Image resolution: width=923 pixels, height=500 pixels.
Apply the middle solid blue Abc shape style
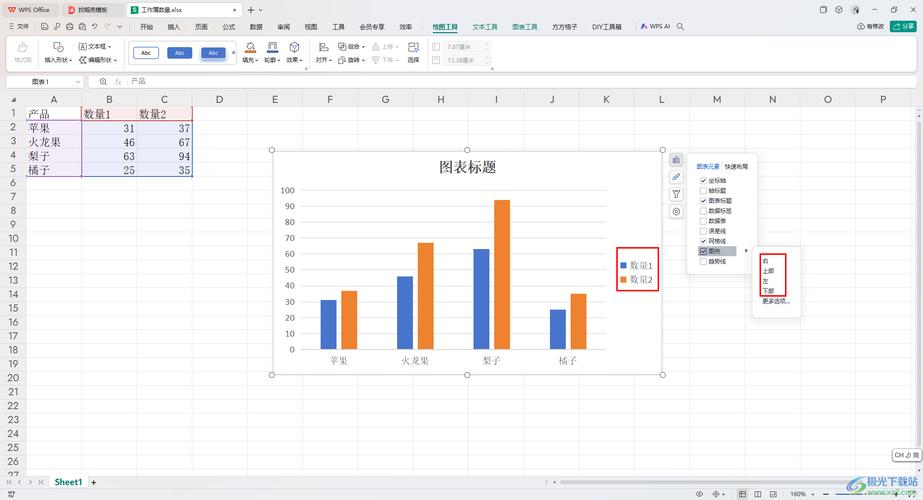(x=180, y=53)
